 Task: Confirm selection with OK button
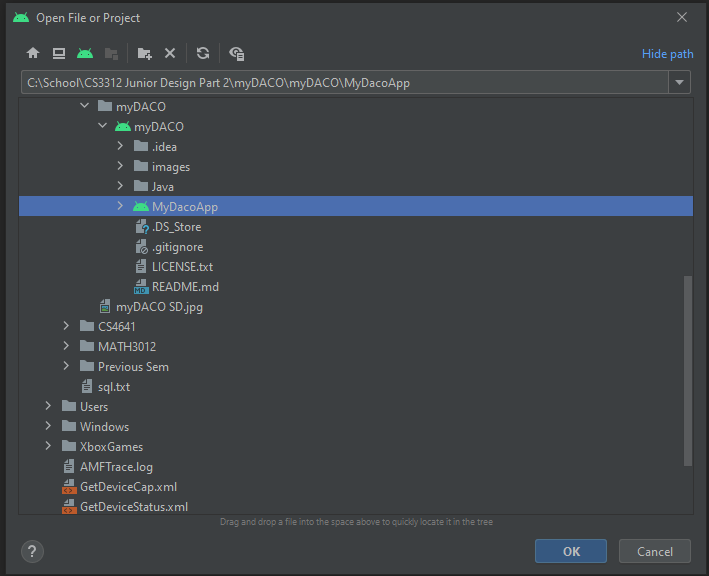pyautogui.click(x=571, y=551)
